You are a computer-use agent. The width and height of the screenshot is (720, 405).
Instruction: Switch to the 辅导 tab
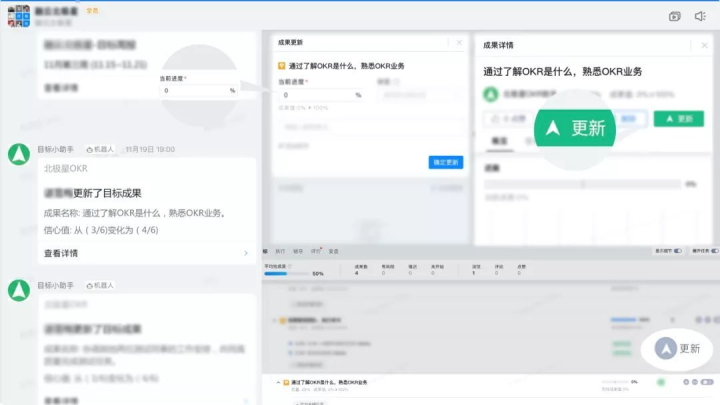298,251
